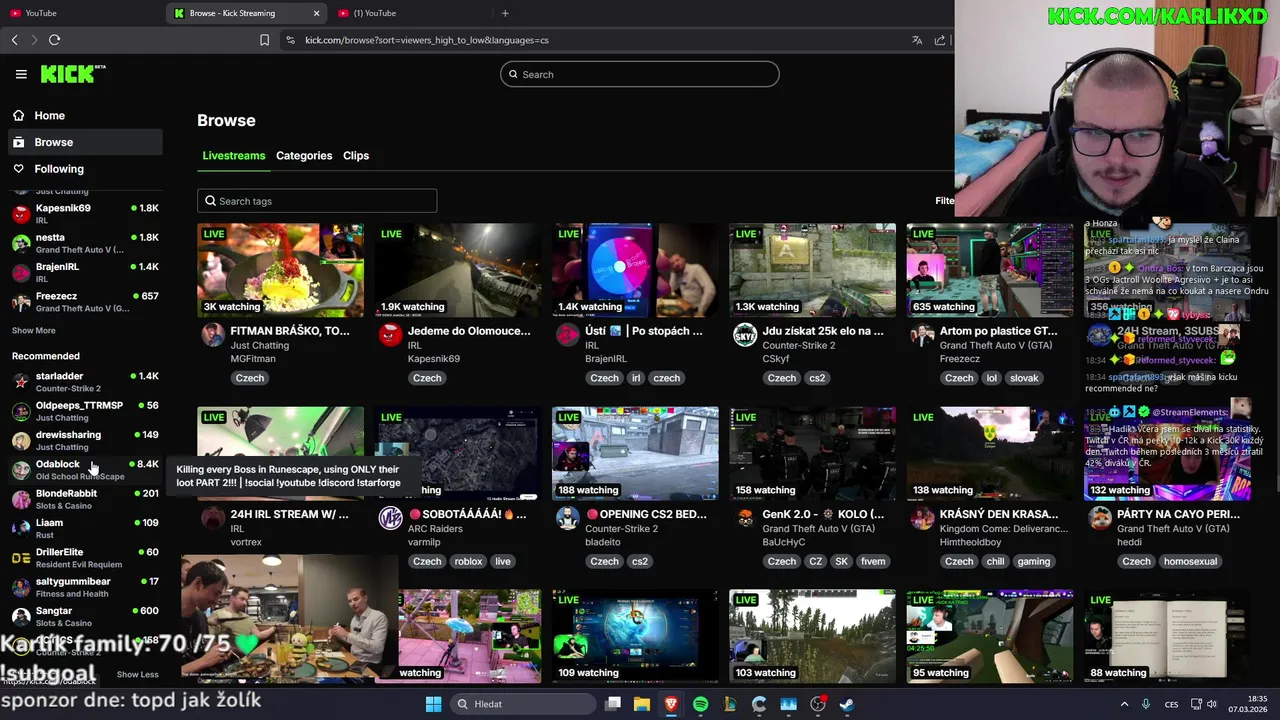The width and height of the screenshot is (1280, 720).
Task: Bookmark this page icon in address bar
Action: pyautogui.click(x=264, y=40)
